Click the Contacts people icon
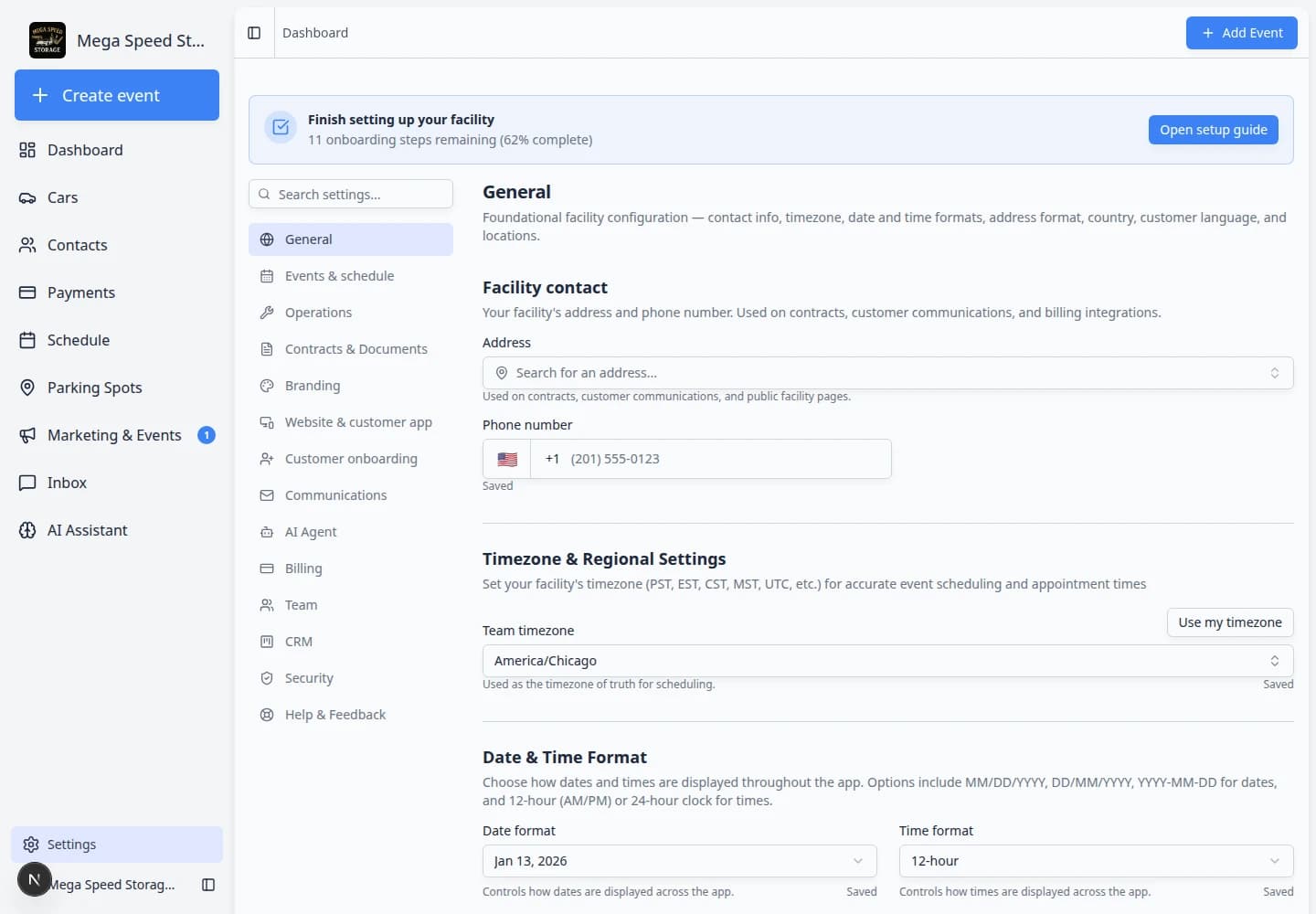Image resolution: width=1316 pixels, height=914 pixels. click(x=27, y=245)
